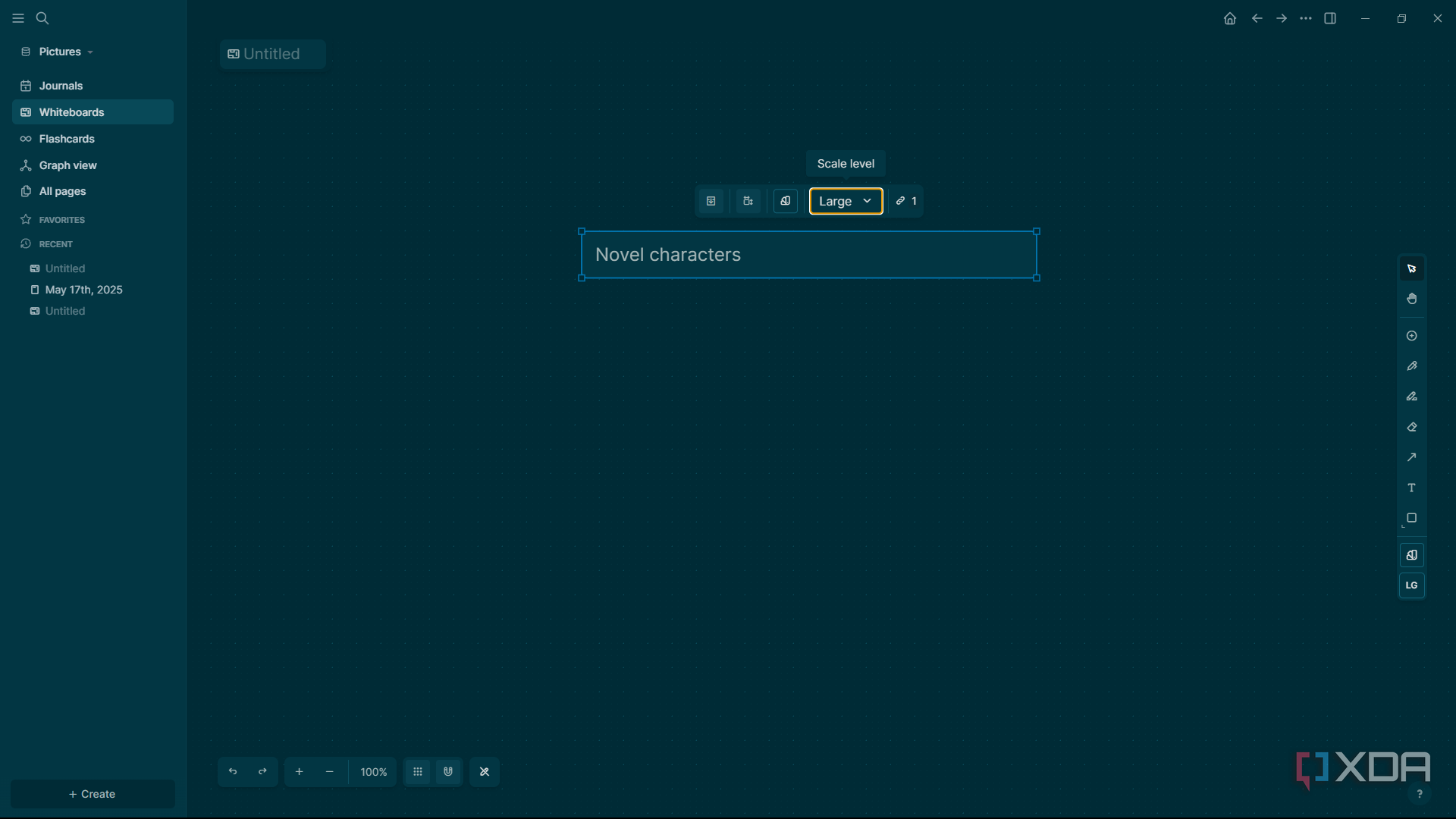Open recent page May 17th, 2025
The height and width of the screenshot is (819, 1456).
point(83,290)
